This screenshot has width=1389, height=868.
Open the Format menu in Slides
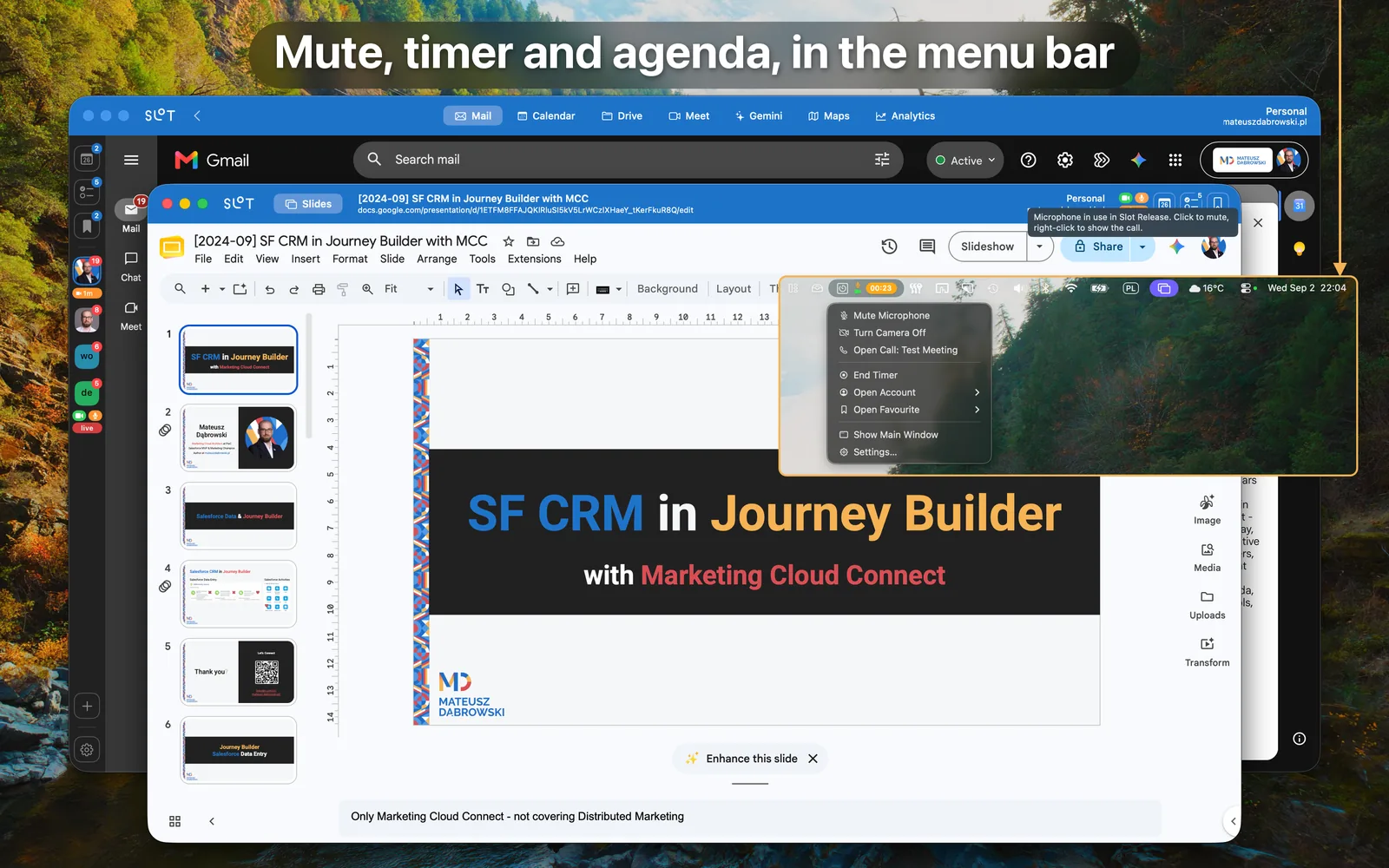350,260
